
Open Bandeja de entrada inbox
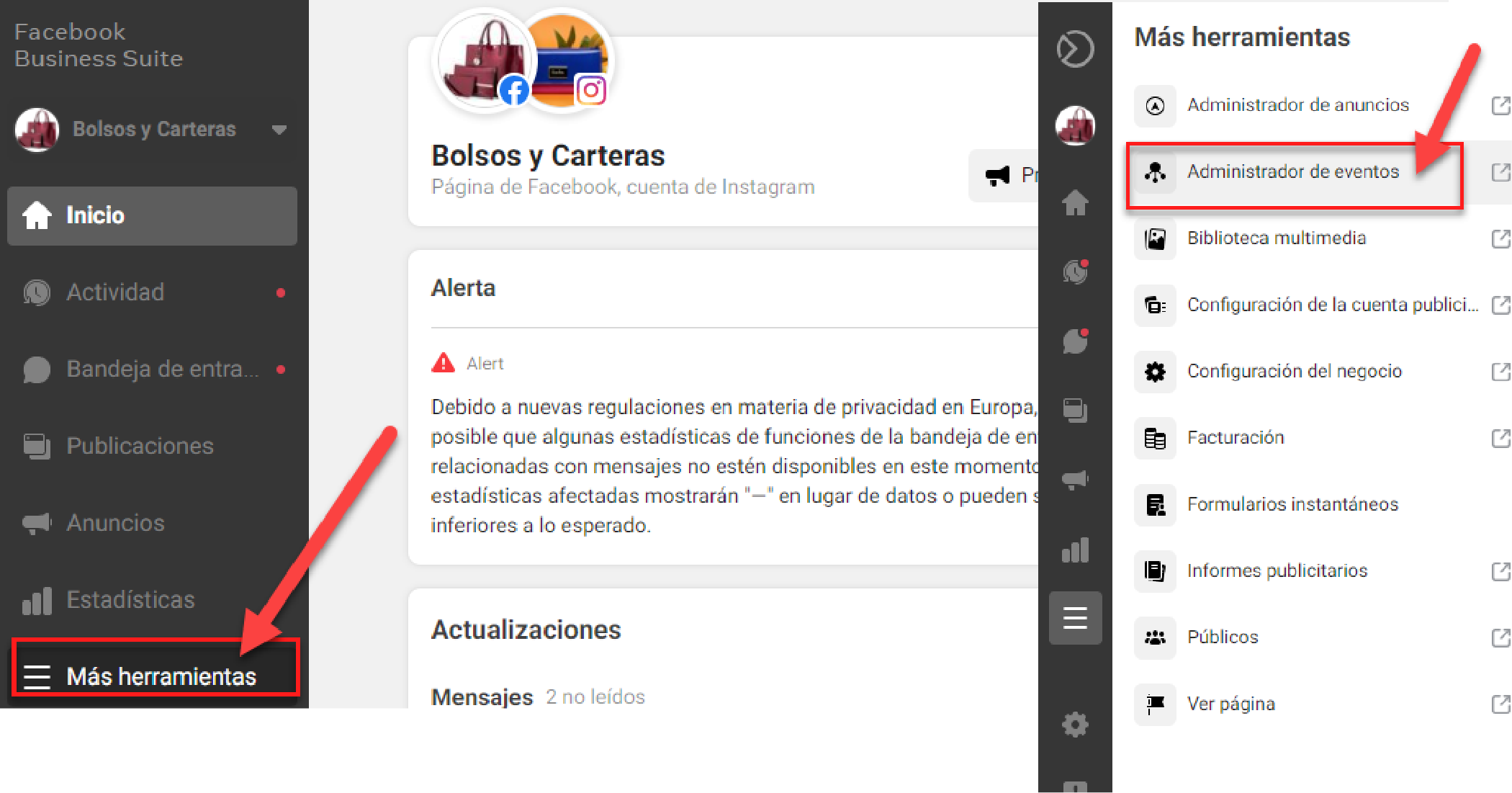pos(161,369)
